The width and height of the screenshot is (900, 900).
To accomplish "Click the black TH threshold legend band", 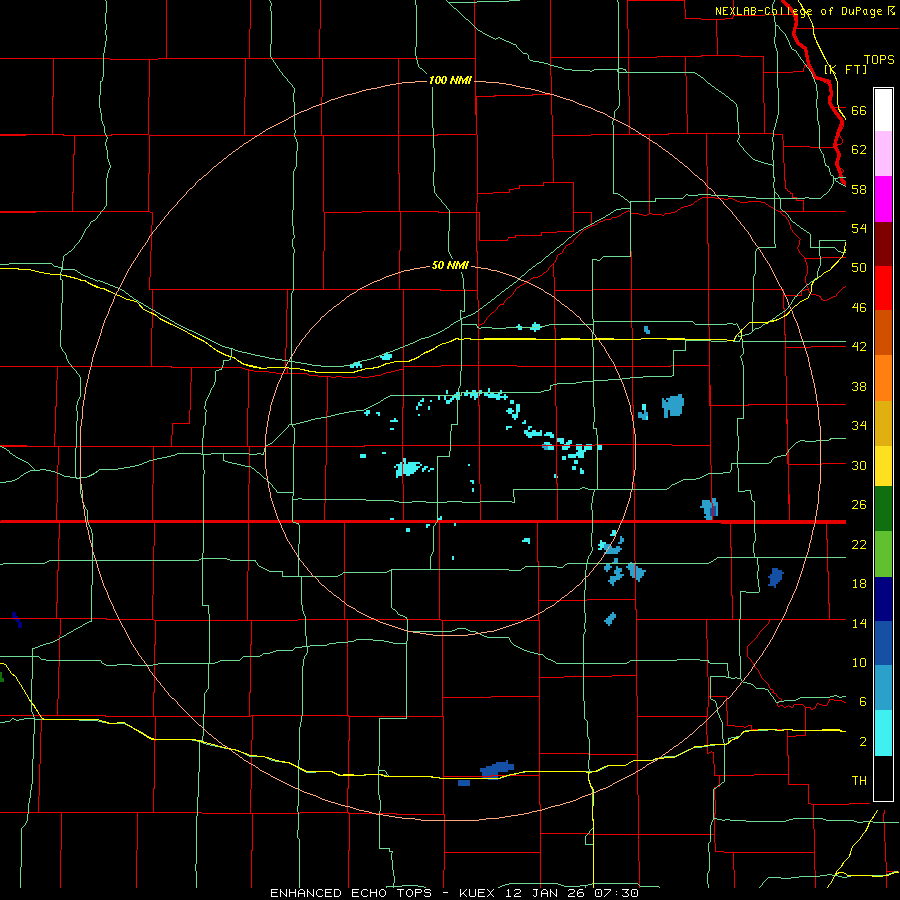I will click(x=883, y=778).
